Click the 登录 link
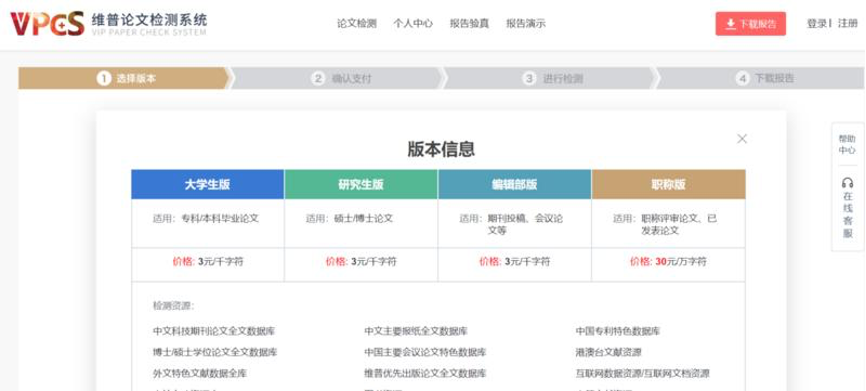 pyautogui.click(x=817, y=24)
